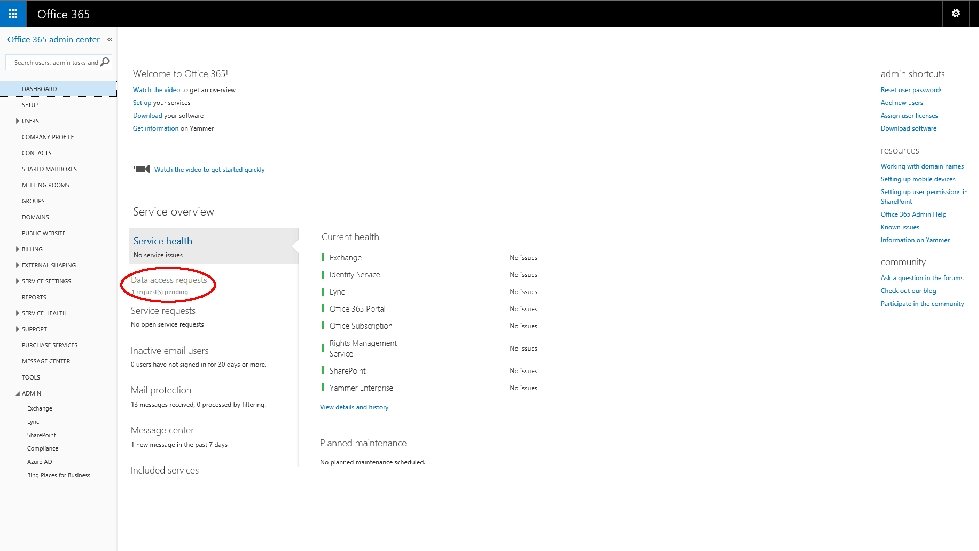Click Watch the video to get started quickly
Viewport: 979px width, 551px height.
point(209,169)
